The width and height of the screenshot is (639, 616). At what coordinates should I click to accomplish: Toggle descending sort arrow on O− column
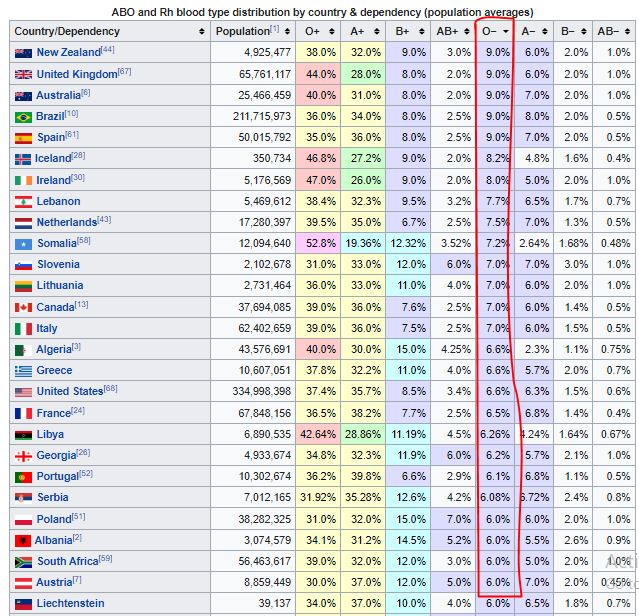(x=506, y=31)
